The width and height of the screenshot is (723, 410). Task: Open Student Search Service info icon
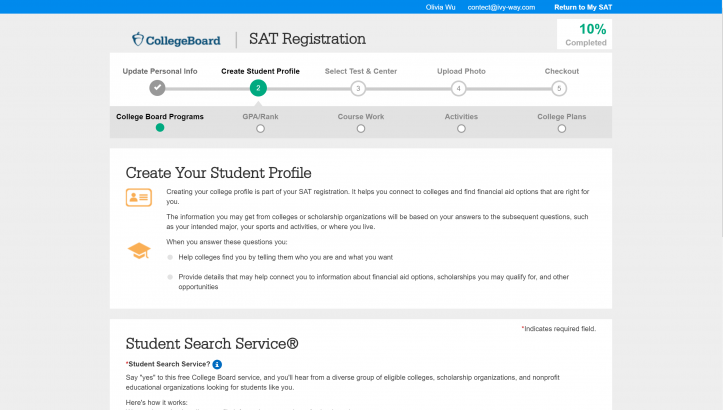point(217,364)
